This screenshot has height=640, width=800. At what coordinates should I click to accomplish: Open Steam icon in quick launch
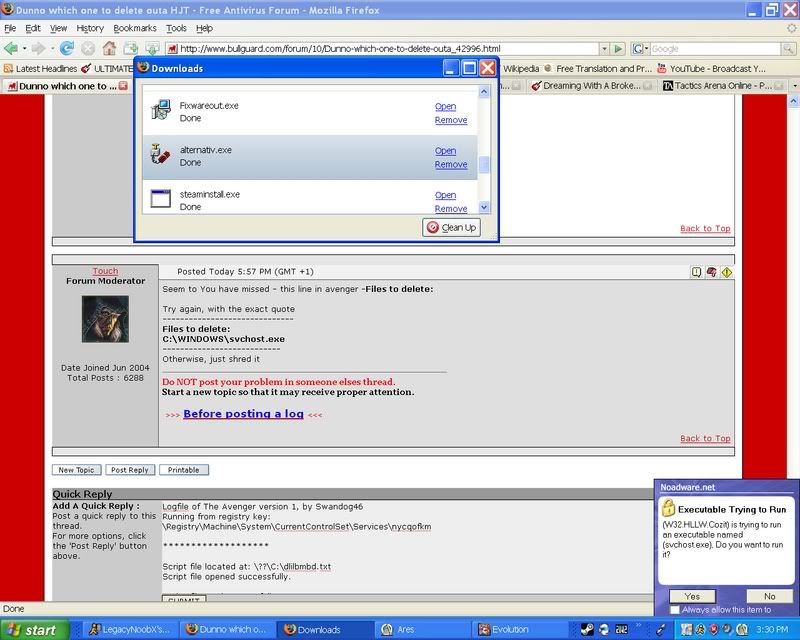[x=587, y=629]
